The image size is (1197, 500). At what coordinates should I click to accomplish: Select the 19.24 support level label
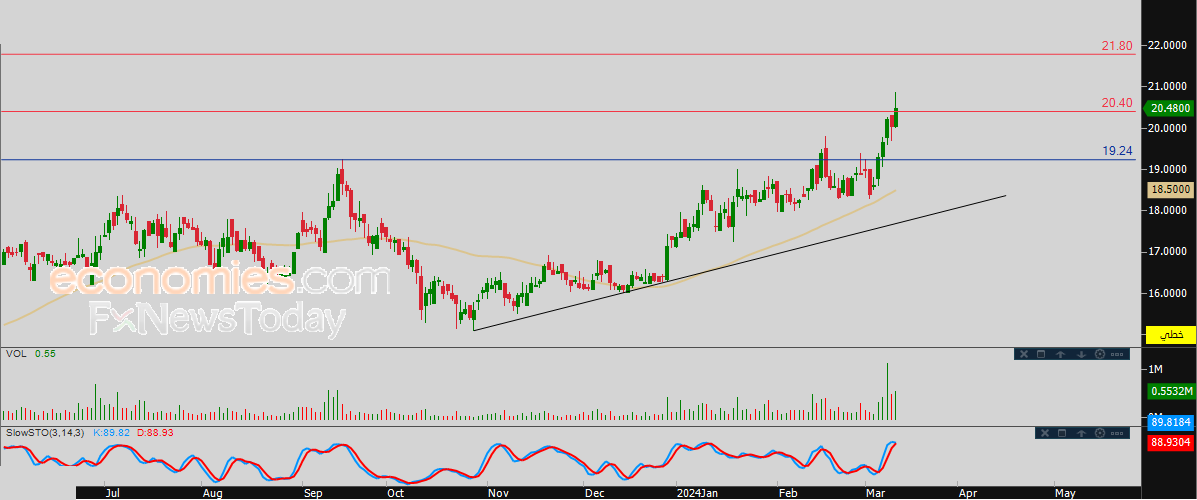[1117, 151]
